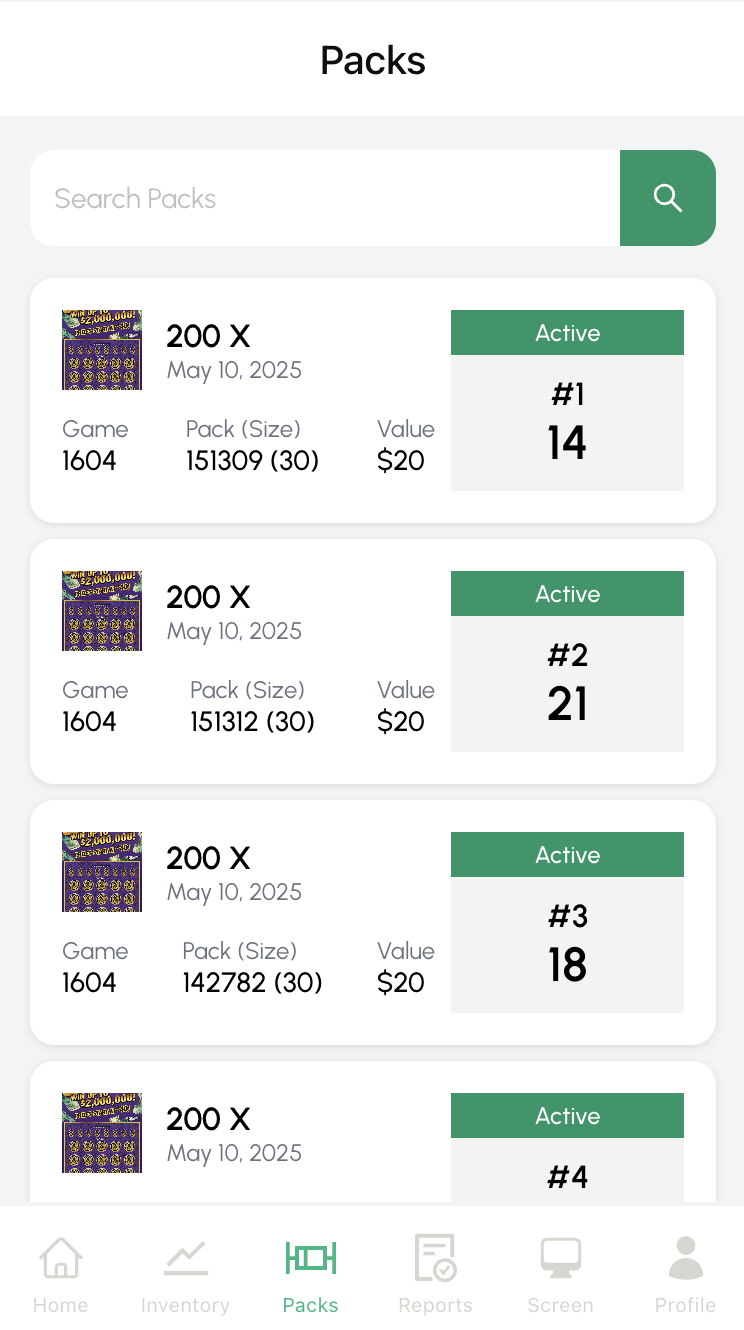The height and width of the screenshot is (1330, 744).
Task: Tap ticket thumbnail of pack 151312
Action: point(102,610)
